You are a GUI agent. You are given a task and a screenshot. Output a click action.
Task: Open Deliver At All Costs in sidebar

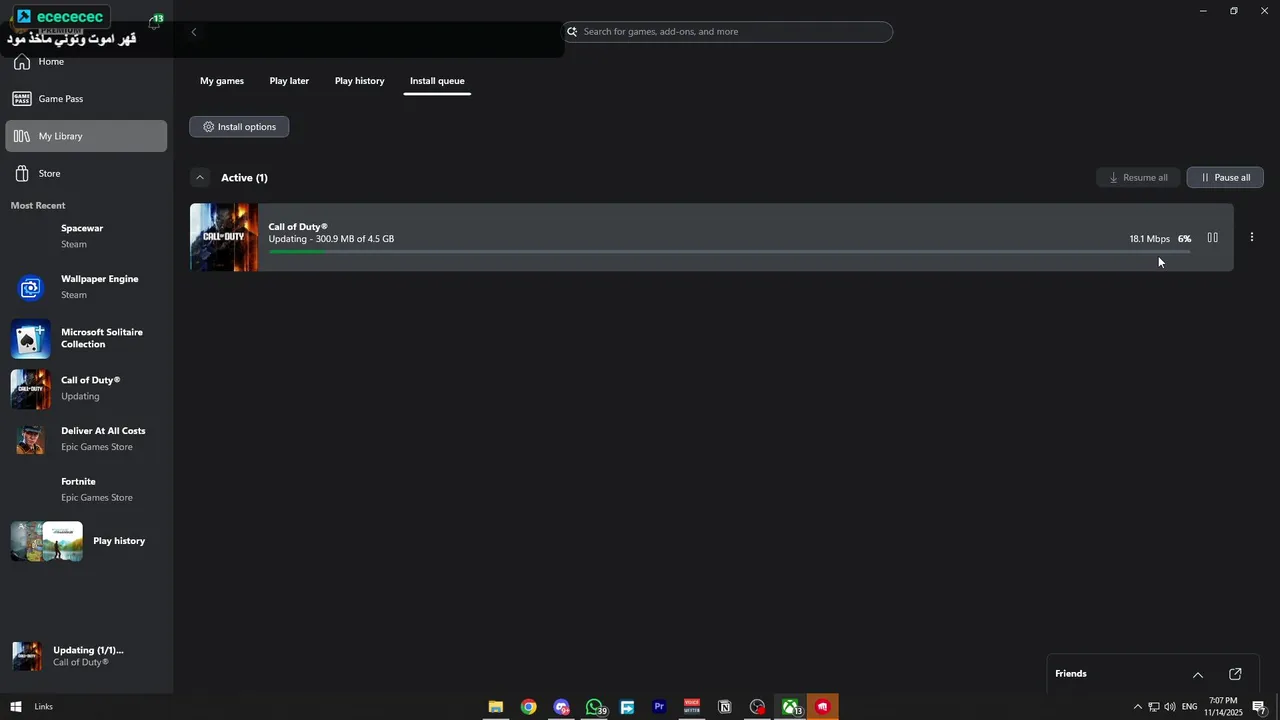[x=86, y=439]
